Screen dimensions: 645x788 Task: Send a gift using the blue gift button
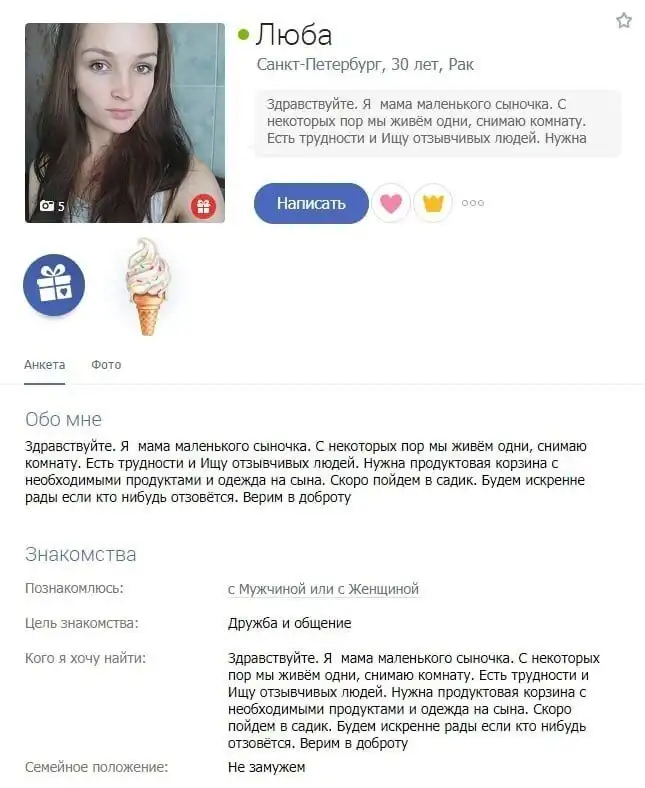(x=54, y=285)
